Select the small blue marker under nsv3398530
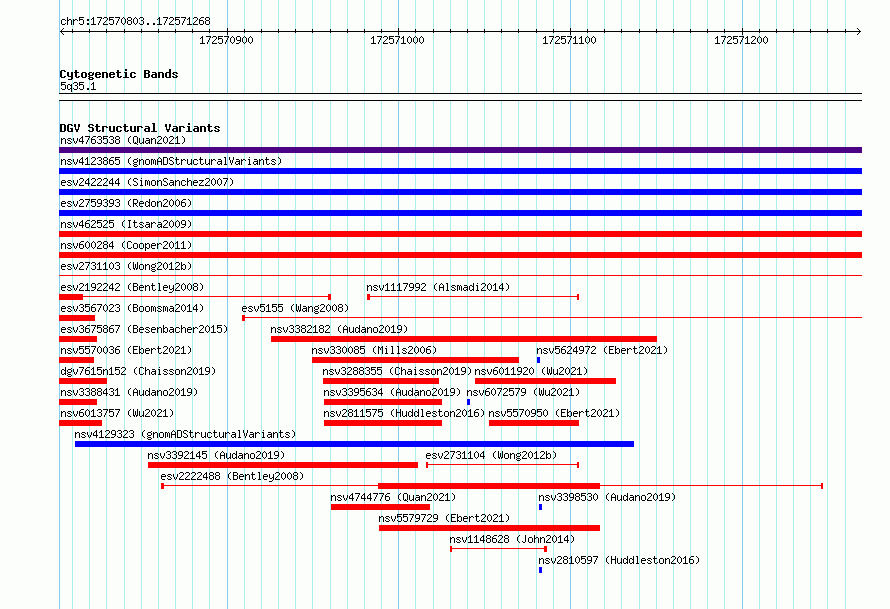Screen dimensions: 890x609 [x=540, y=507]
